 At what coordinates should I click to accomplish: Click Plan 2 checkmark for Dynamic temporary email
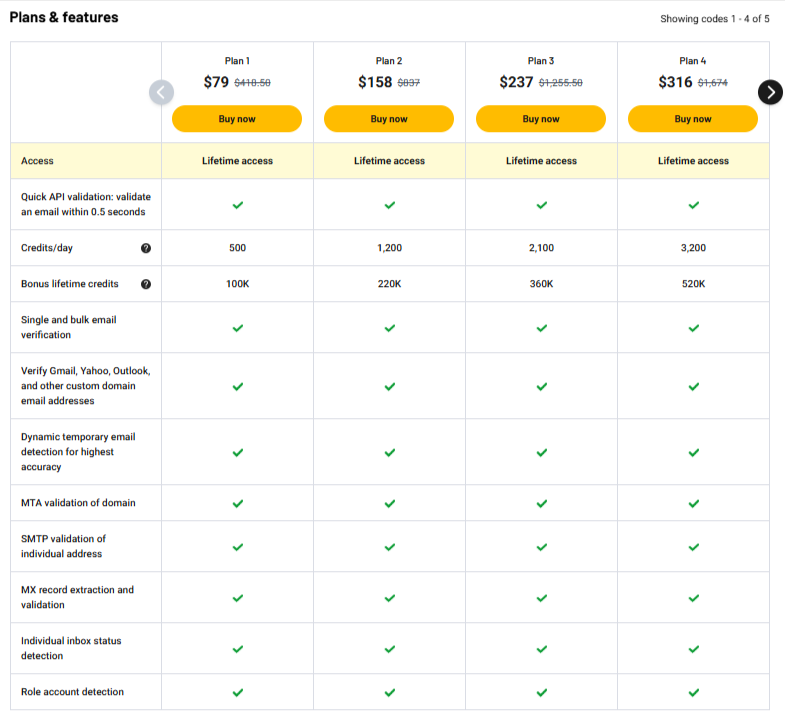tap(389, 452)
